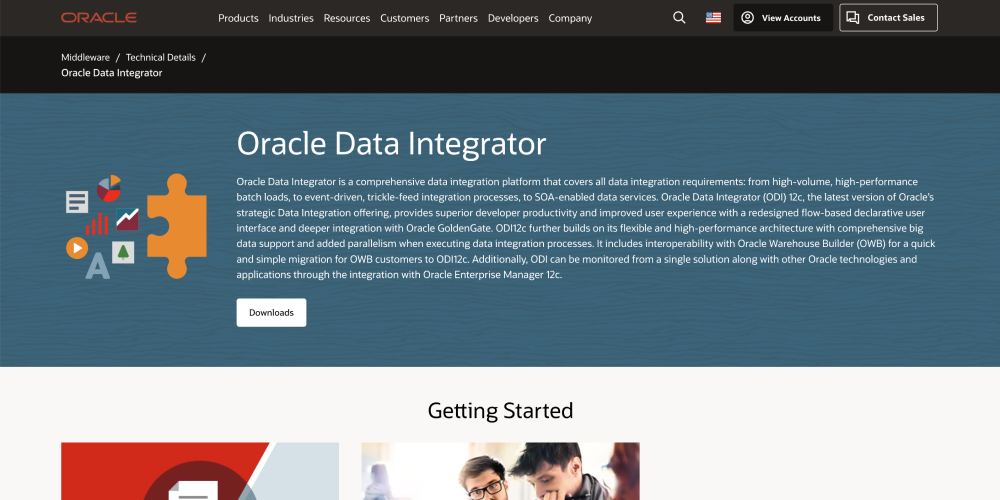Image resolution: width=1000 pixels, height=500 pixels.
Task: Click the Oracle logo
Action: click(x=99, y=18)
